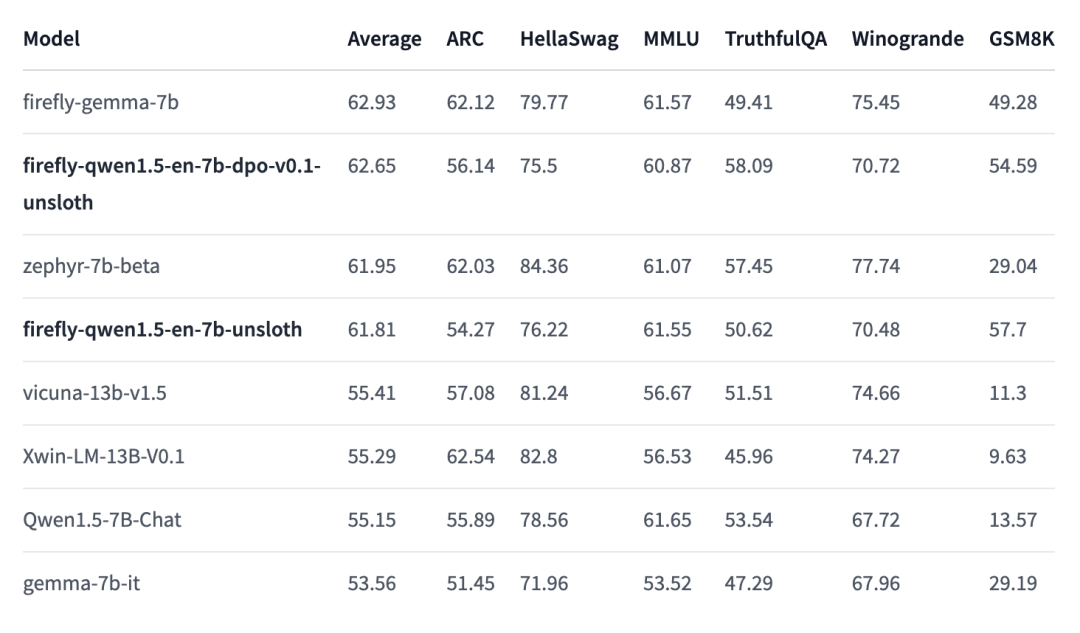This screenshot has height=633, width=1080.
Task: Click the Qwen1.5-7B-Chat model name
Action: pyautogui.click(x=102, y=520)
